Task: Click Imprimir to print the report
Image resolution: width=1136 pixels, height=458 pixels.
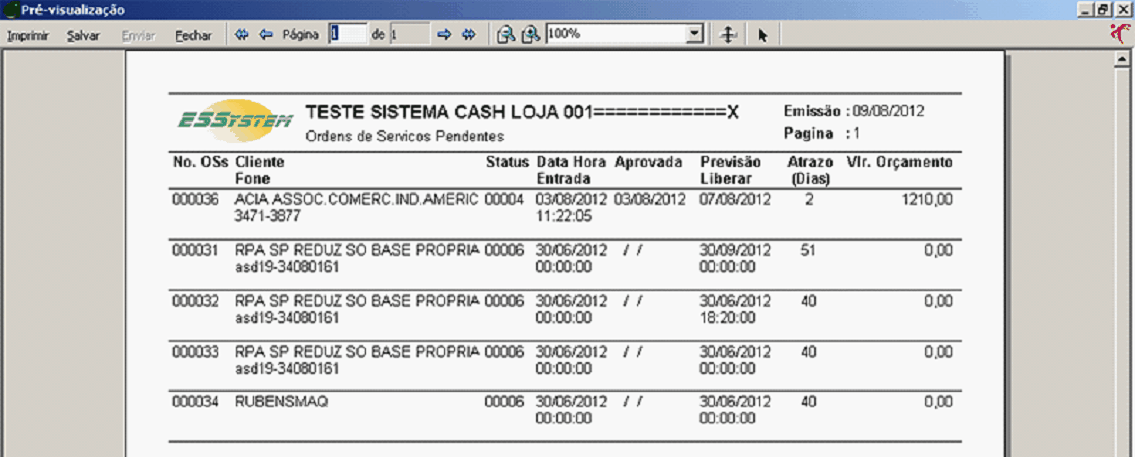Action: tap(29, 35)
